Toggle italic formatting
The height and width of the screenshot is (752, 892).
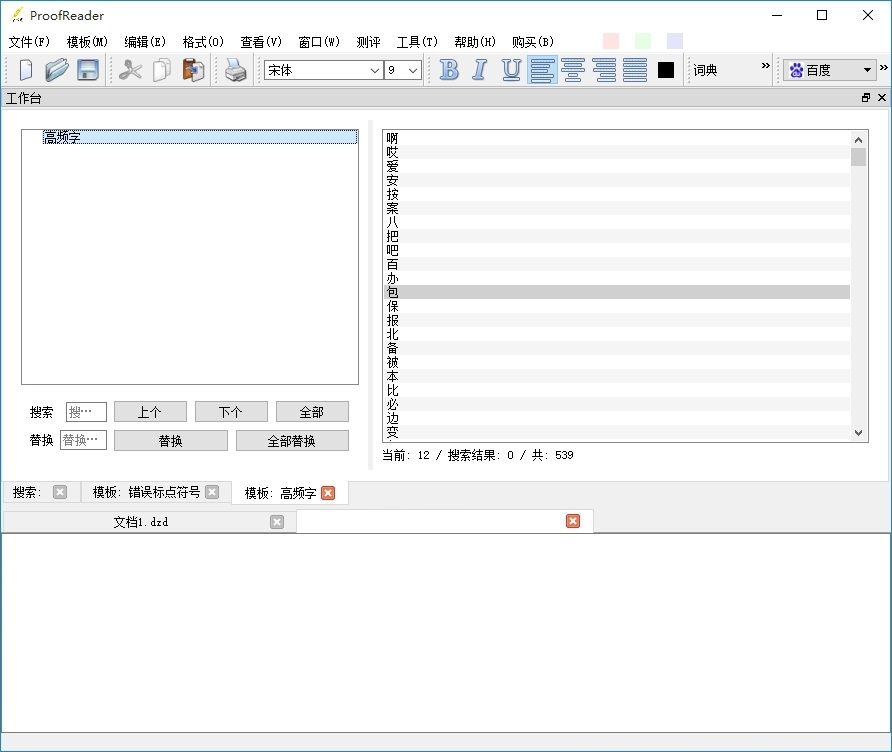(480, 70)
